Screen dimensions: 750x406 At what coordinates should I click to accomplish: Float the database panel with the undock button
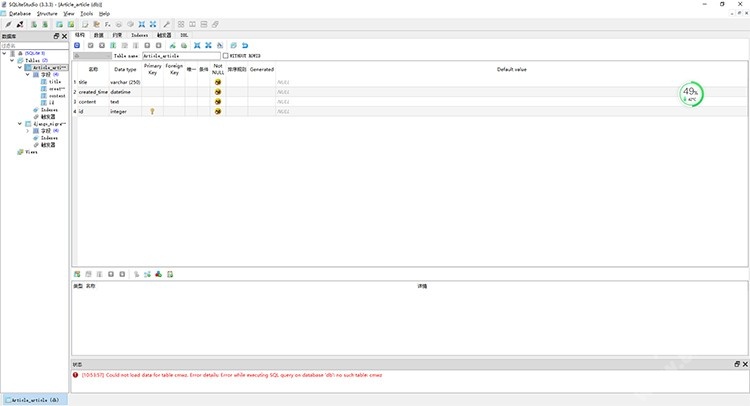pyautogui.click(x=56, y=36)
